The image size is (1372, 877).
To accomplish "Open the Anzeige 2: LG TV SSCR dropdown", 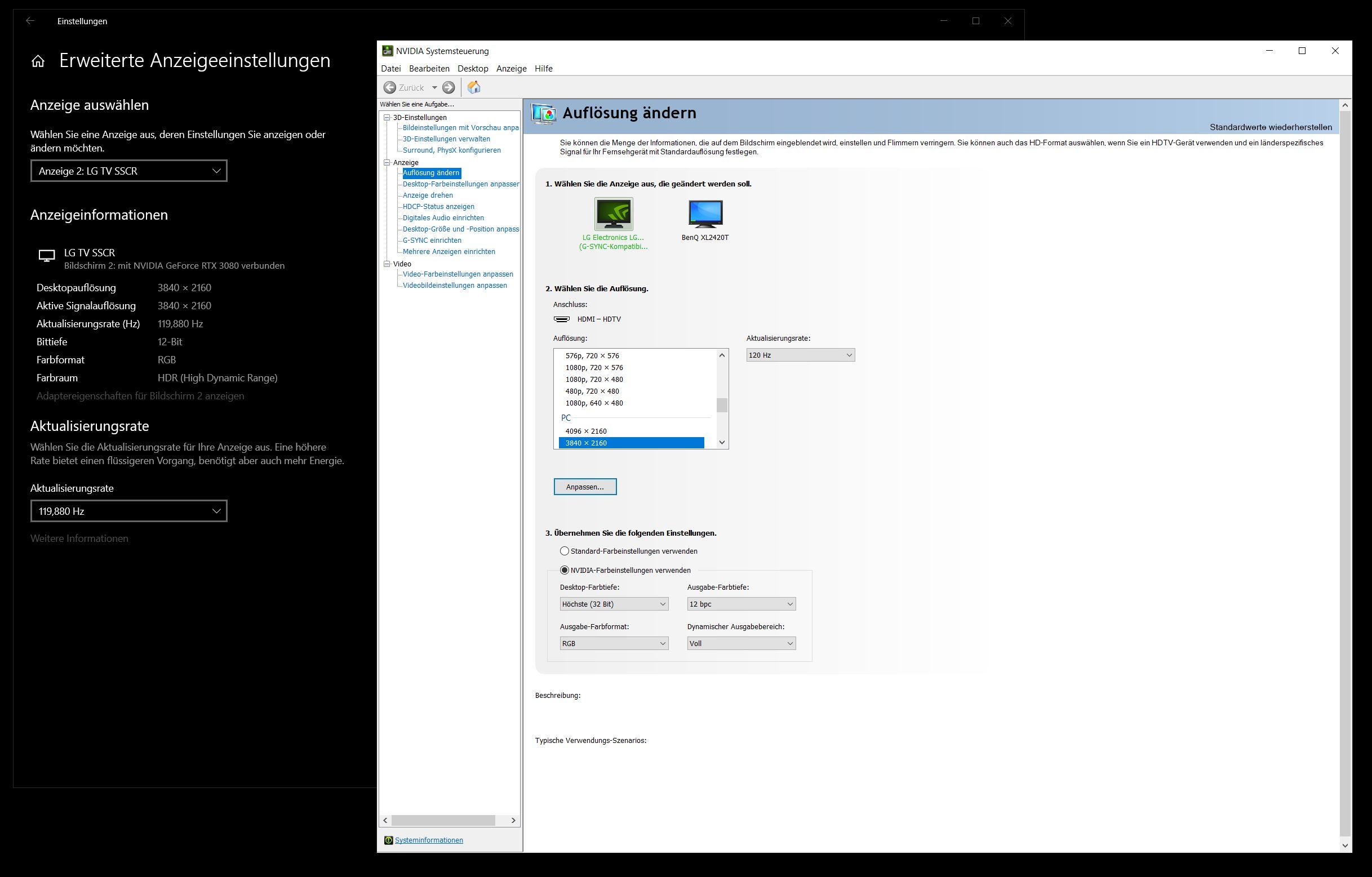I will click(x=129, y=171).
